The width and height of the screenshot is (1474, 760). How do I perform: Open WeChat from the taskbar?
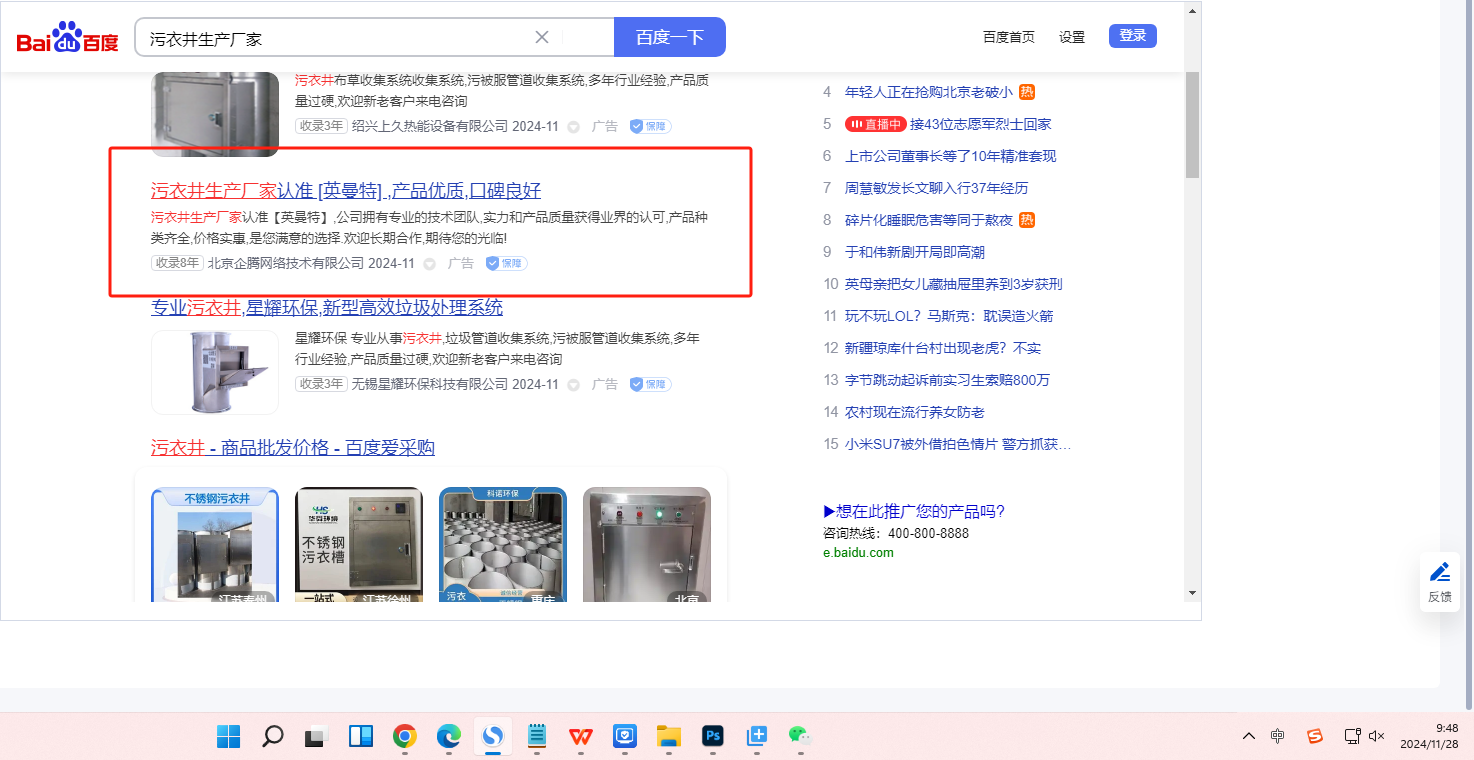[x=799, y=737]
